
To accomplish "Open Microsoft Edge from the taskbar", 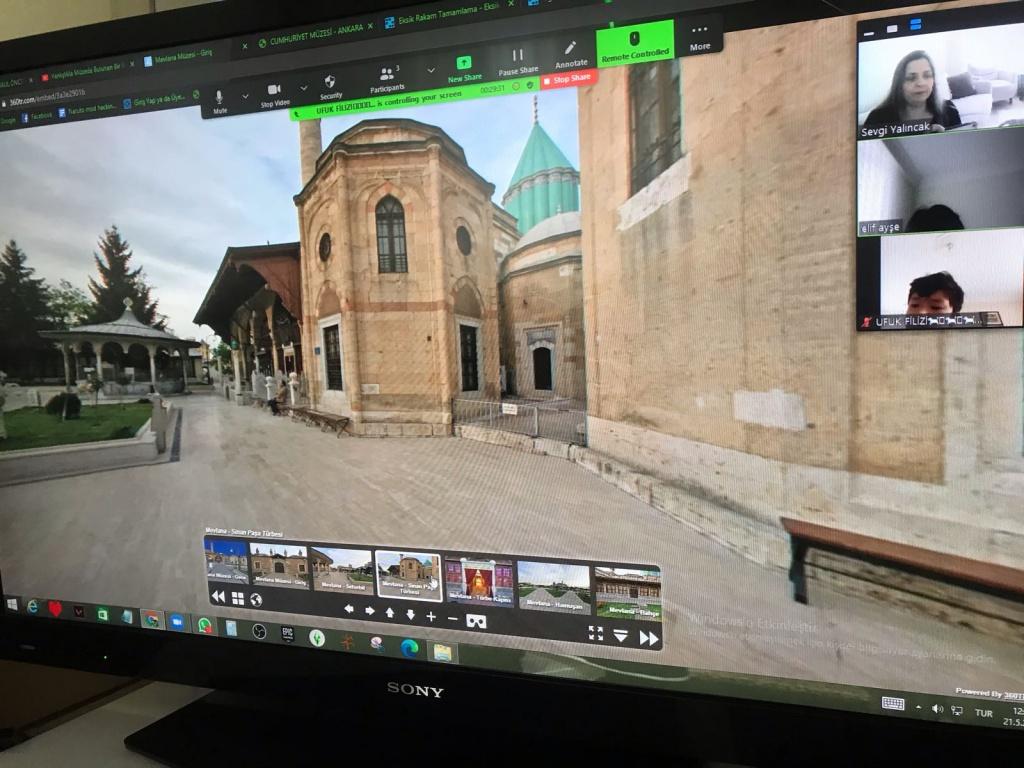I will point(409,647).
